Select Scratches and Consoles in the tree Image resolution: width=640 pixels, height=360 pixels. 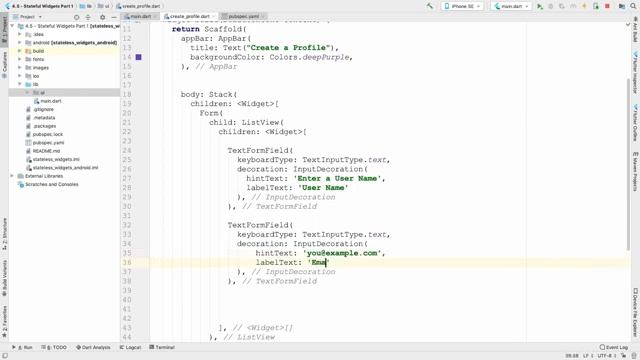(x=51, y=184)
